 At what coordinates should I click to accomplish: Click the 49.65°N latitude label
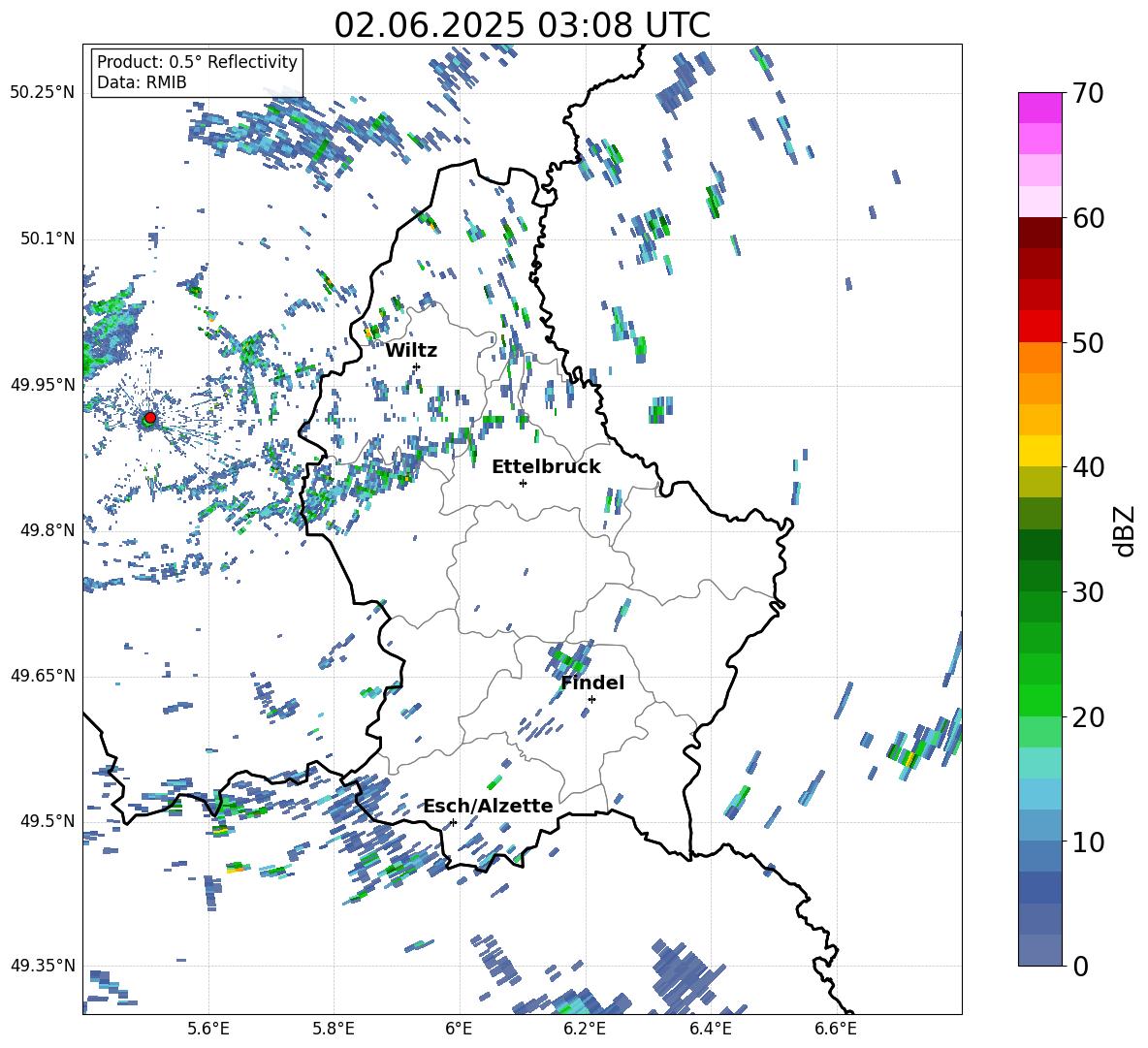43,675
